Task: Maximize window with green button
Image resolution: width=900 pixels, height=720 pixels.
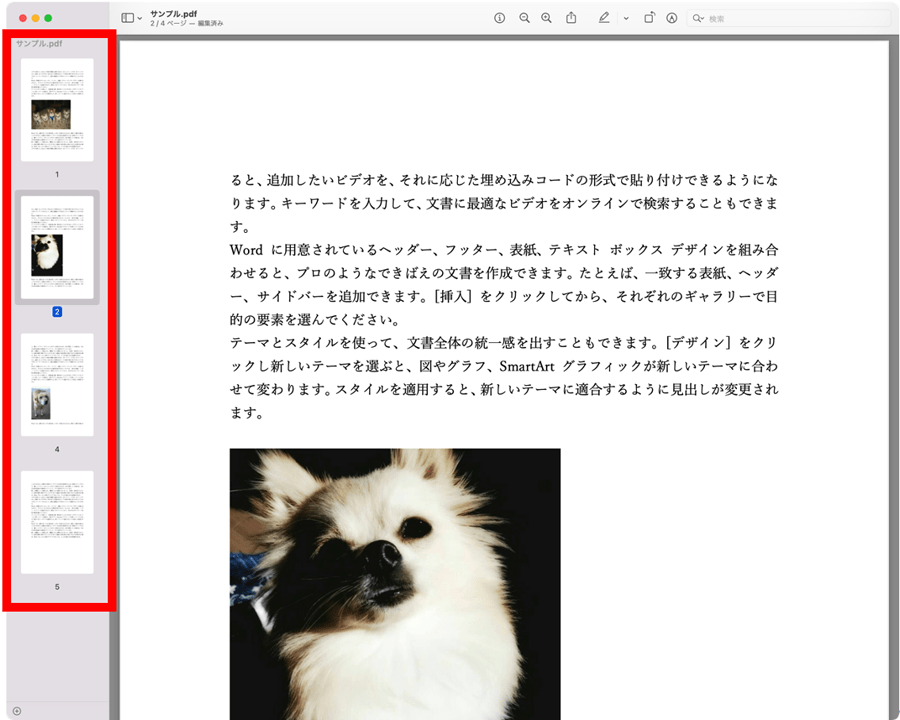Action: [x=48, y=18]
